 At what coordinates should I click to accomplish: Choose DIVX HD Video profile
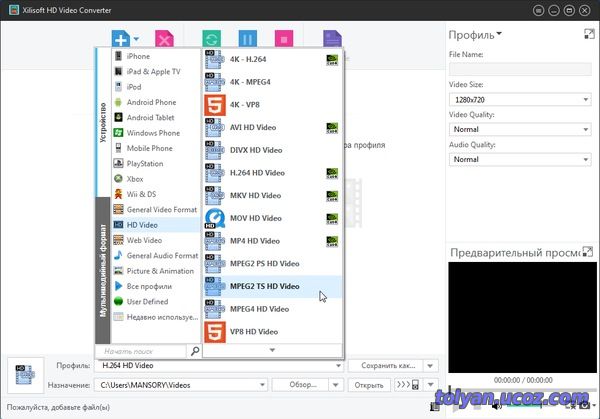272,150
